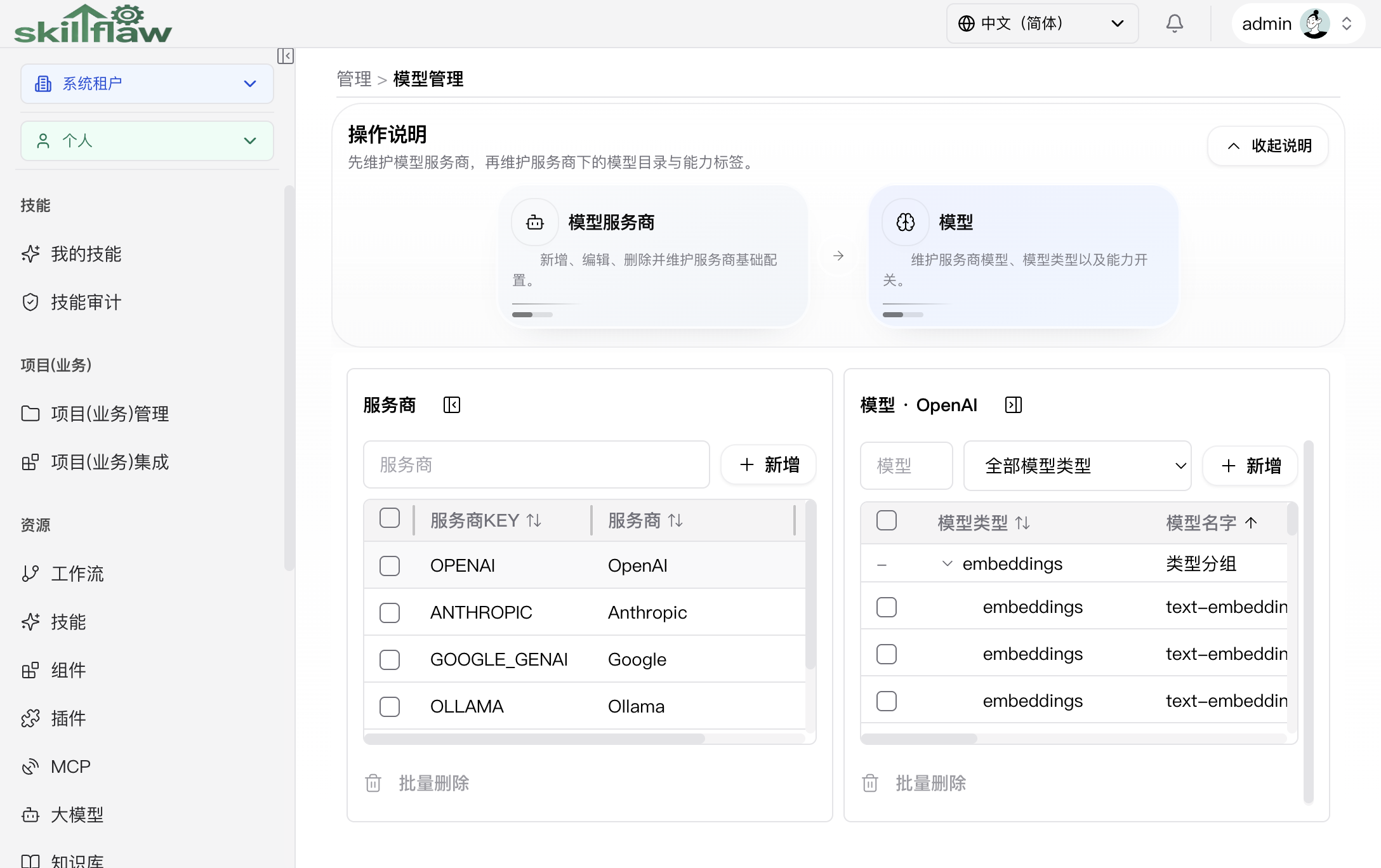The width and height of the screenshot is (1381, 868).
Task: Click the model brain icon
Action: (906, 222)
